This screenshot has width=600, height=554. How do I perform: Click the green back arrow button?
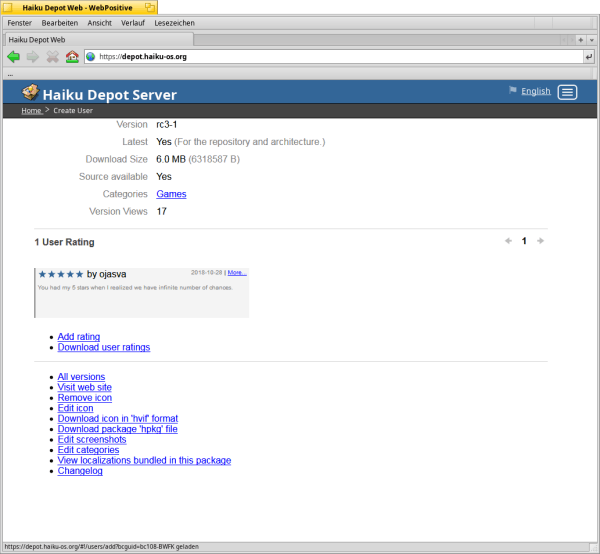13,57
